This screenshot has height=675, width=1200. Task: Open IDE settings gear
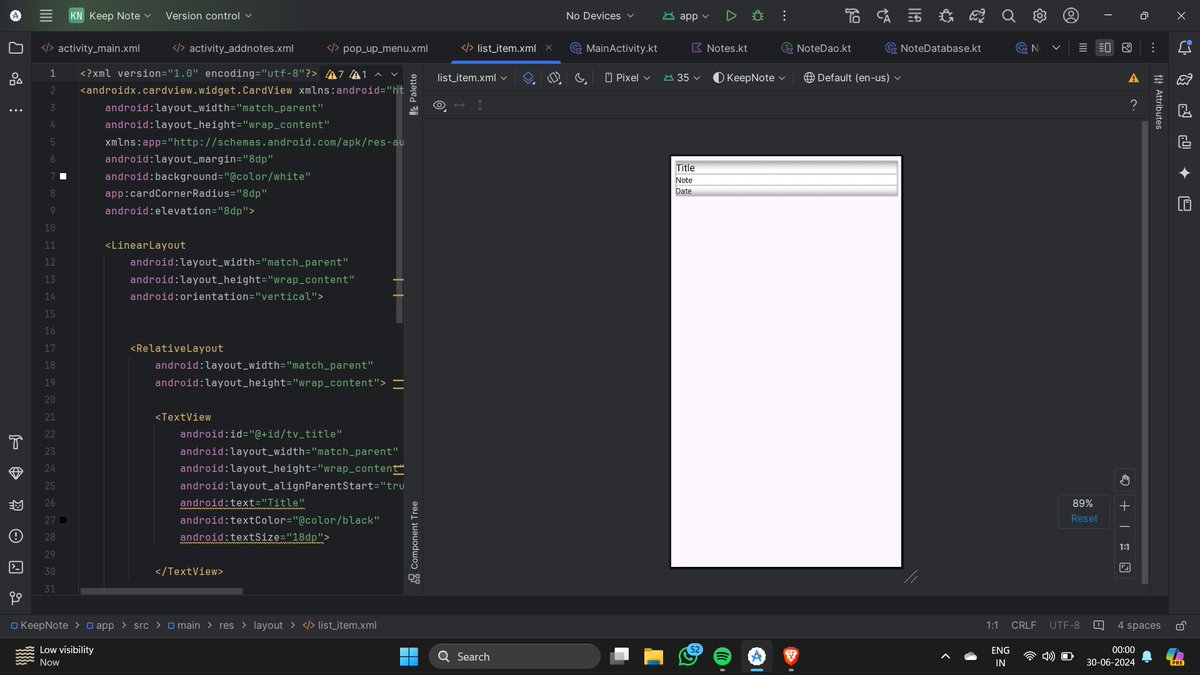[x=1040, y=15]
